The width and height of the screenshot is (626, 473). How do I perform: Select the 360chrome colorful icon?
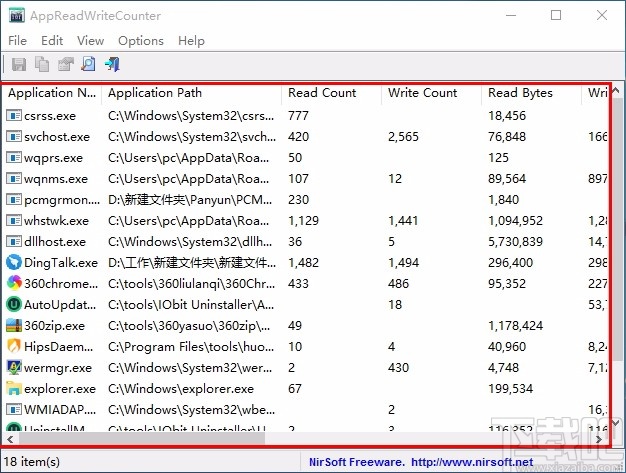pos(14,283)
